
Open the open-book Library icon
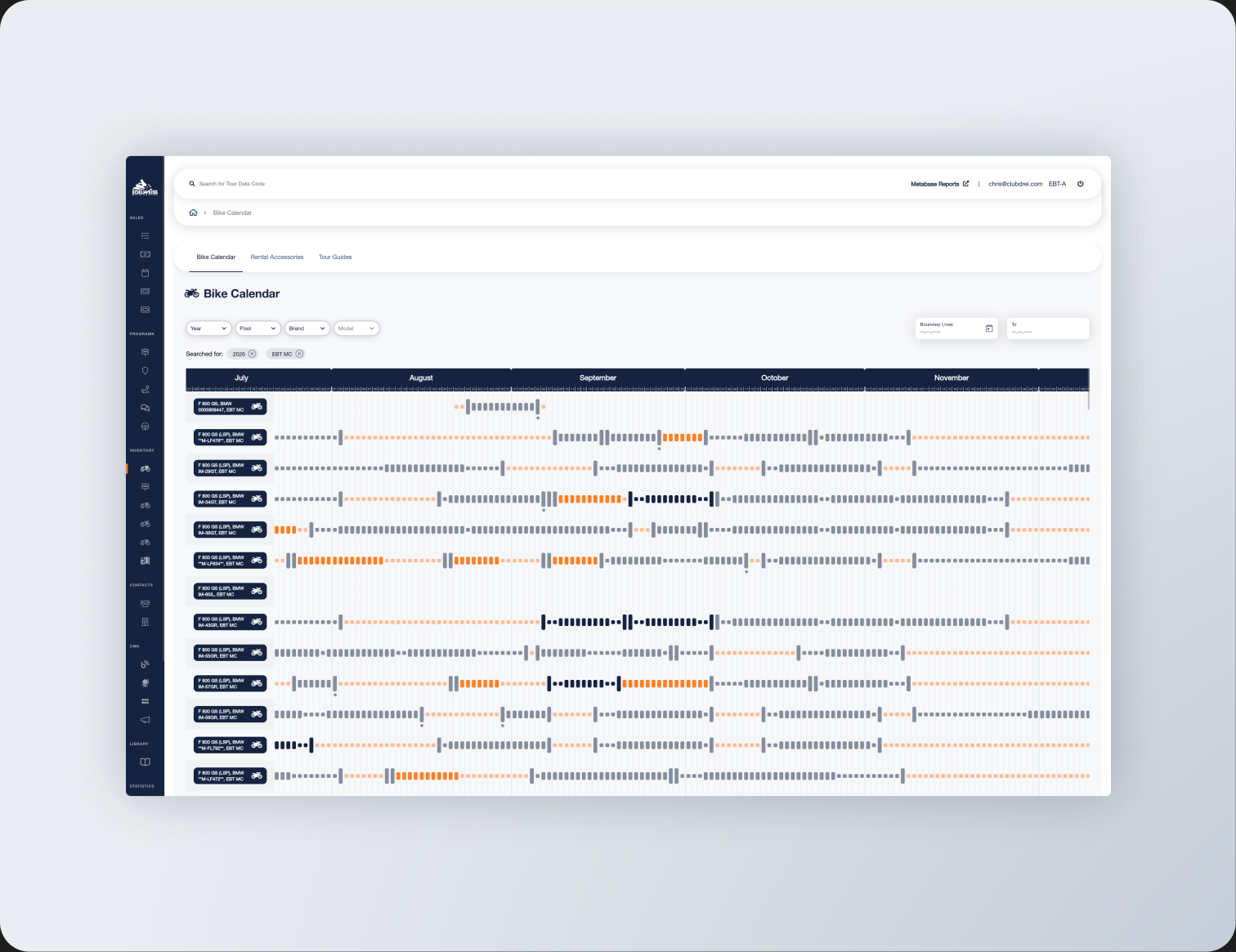click(145, 762)
